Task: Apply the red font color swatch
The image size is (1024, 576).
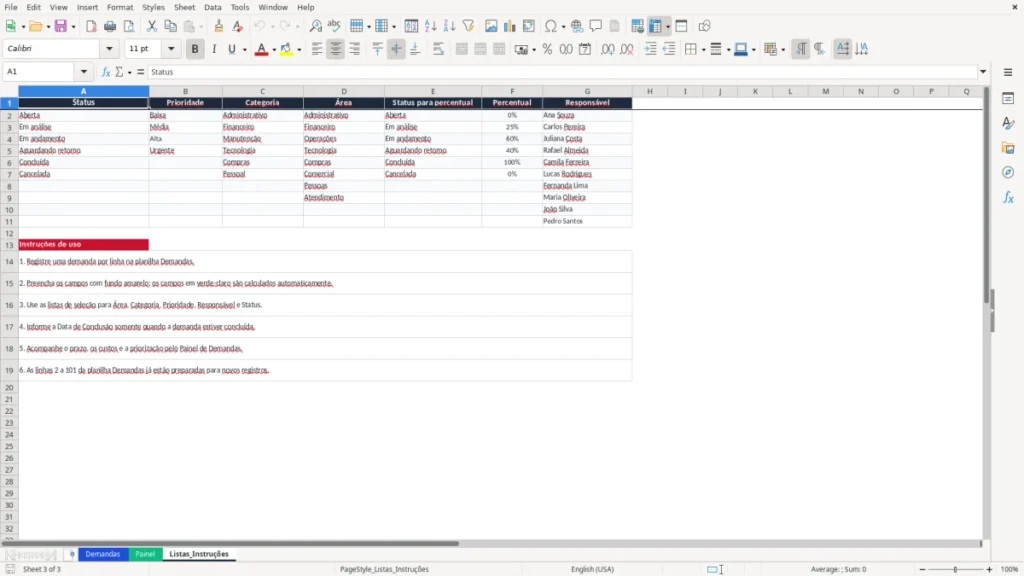Action: [x=261, y=49]
